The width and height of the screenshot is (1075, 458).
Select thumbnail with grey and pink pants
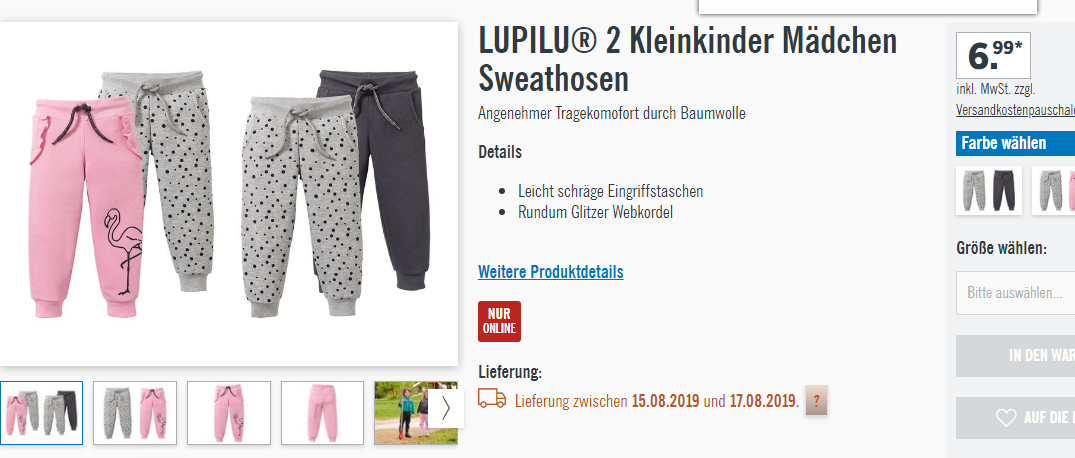click(135, 413)
